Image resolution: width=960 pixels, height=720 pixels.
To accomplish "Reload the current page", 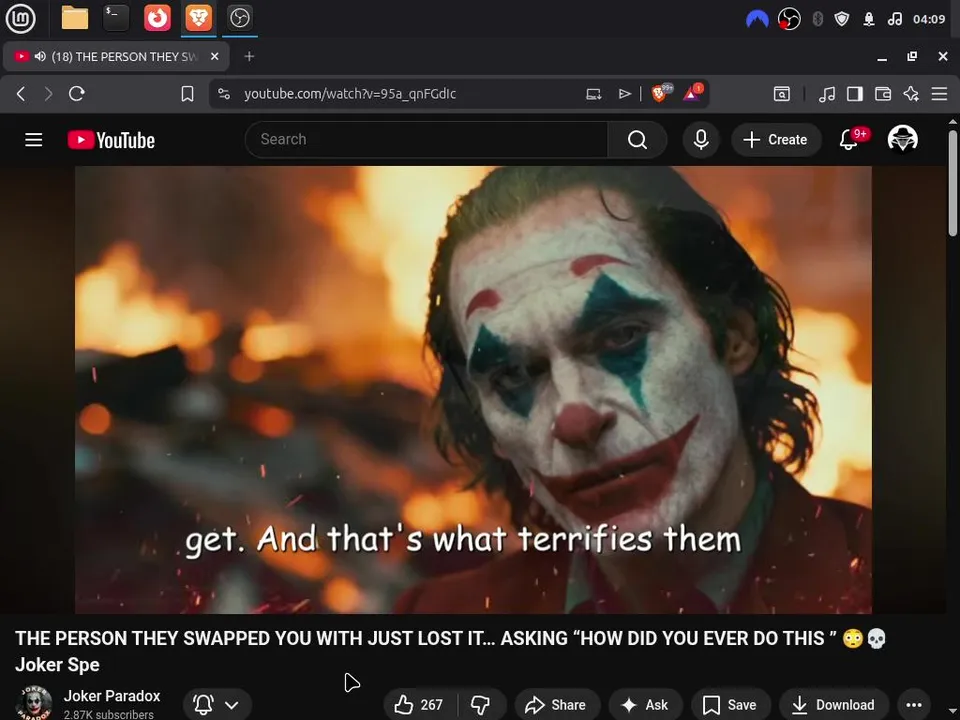I will (77, 94).
